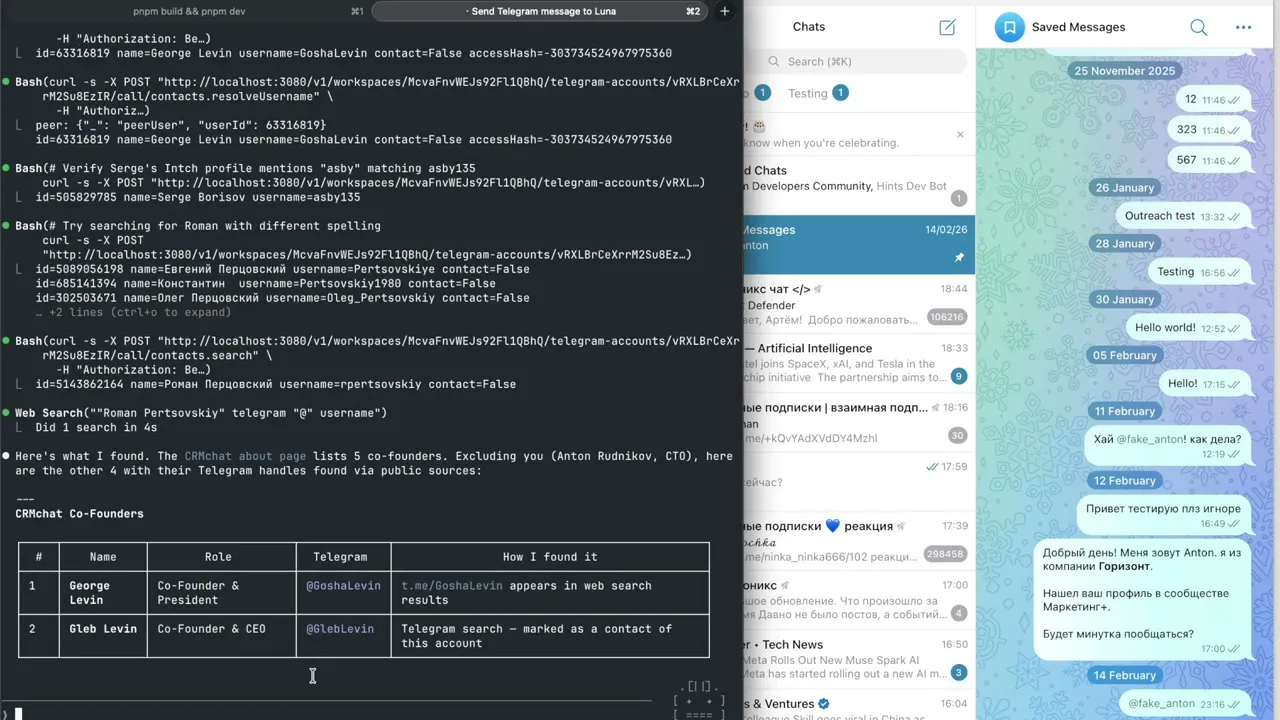Click the read checkmarks on message 567

tap(1234, 161)
